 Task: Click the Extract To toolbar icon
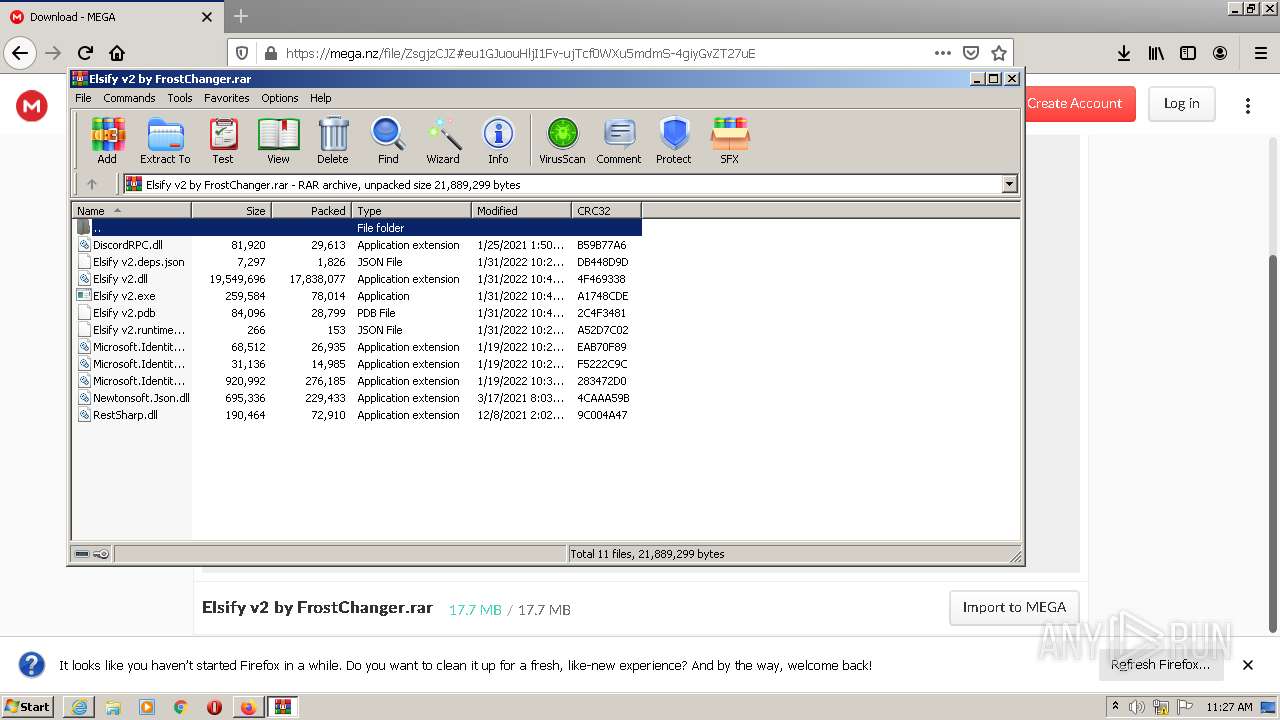[165, 140]
